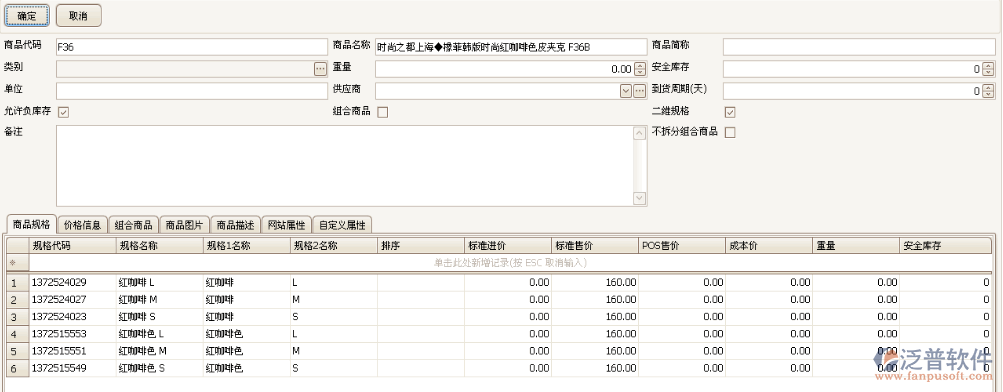Viewport: 1003px width, 392px height.
Task: Open the 网站属性 tab
Action: [287, 225]
